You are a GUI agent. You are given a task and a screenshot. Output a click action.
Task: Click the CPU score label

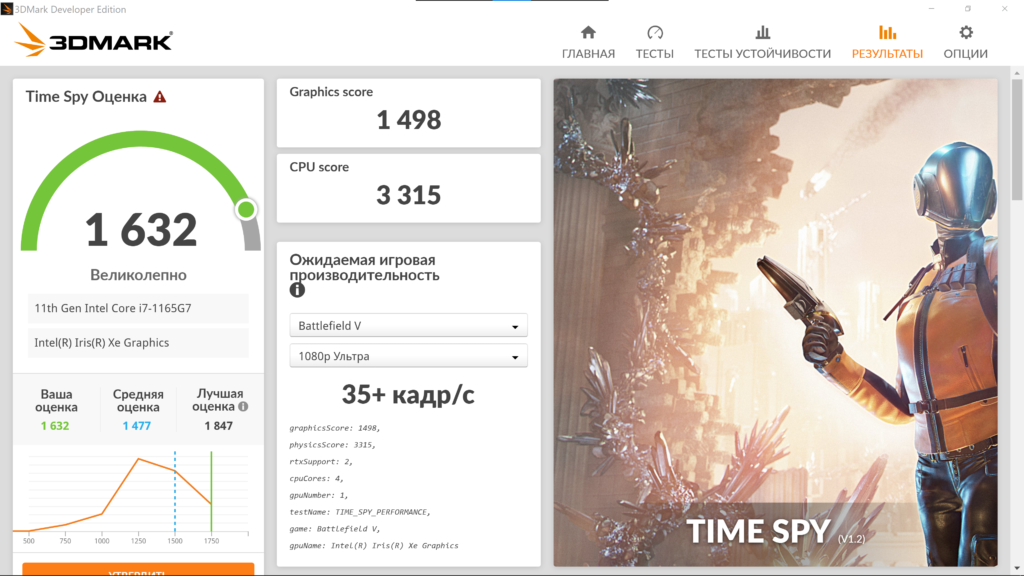[x=319, y=167]
